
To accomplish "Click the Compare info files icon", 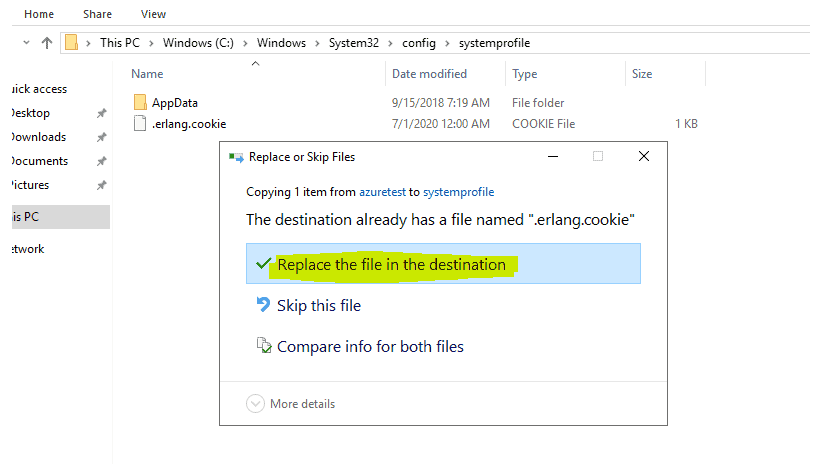I will [x=263, y=347].
